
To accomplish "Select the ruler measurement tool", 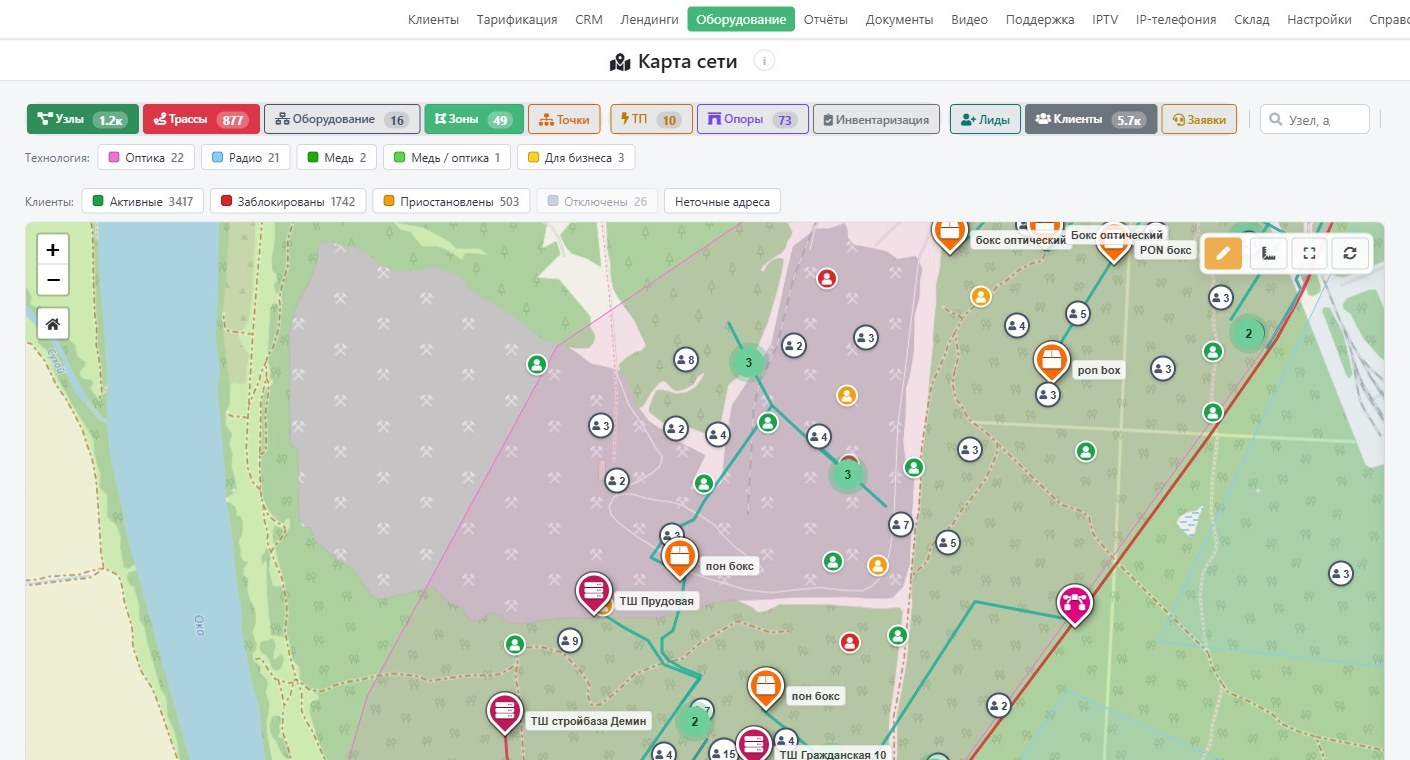I will tap(1268, 253).
